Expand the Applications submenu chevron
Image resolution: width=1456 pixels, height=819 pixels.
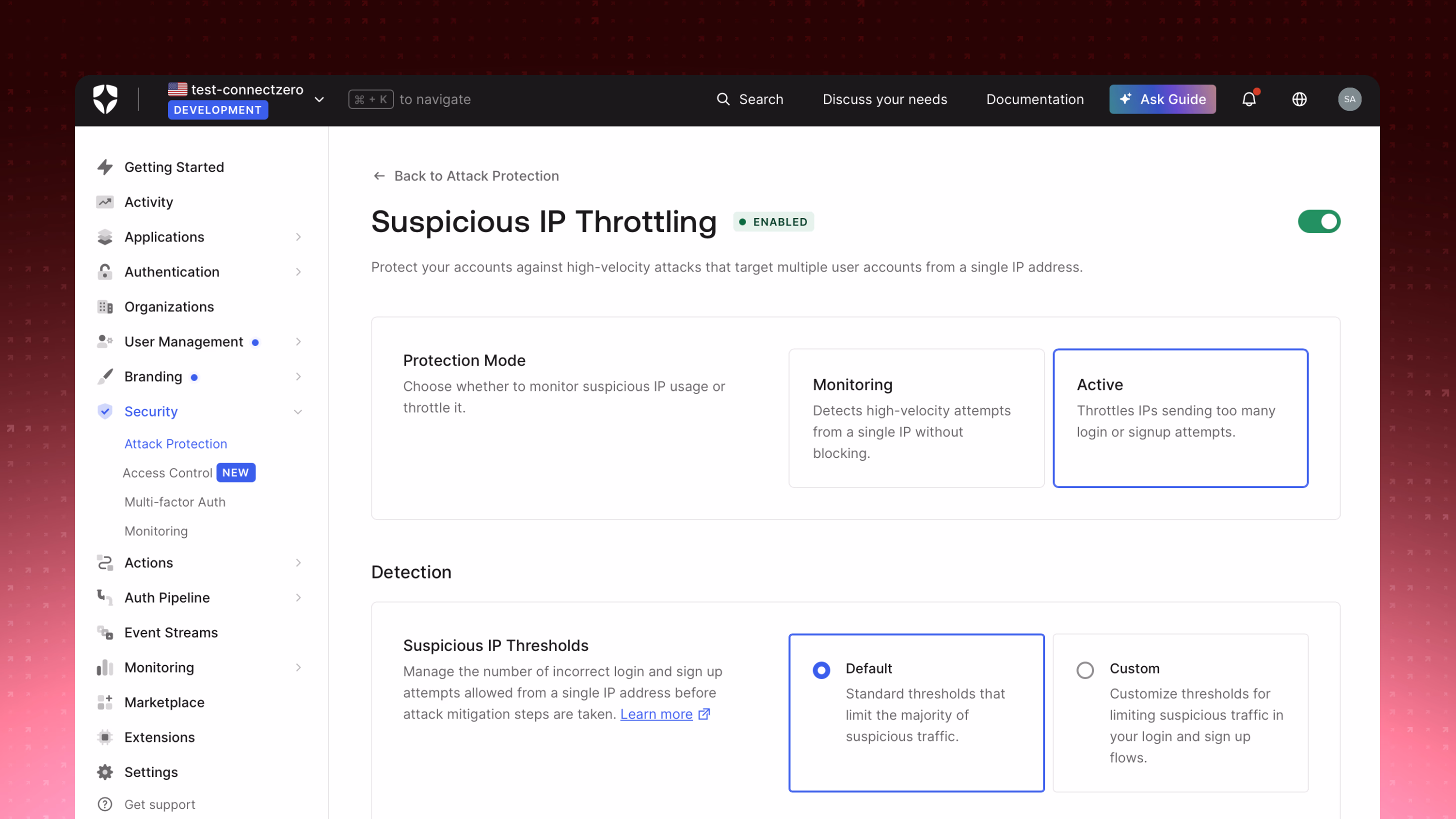point(298,237)
